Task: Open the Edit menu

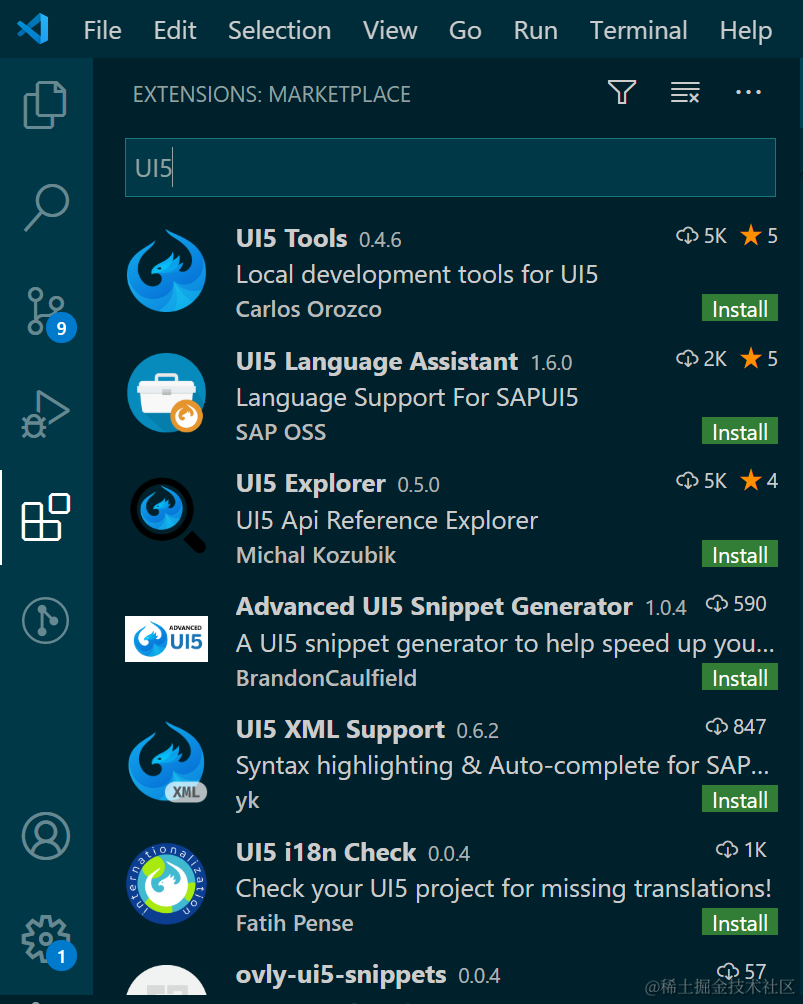Action: (175, 30)
